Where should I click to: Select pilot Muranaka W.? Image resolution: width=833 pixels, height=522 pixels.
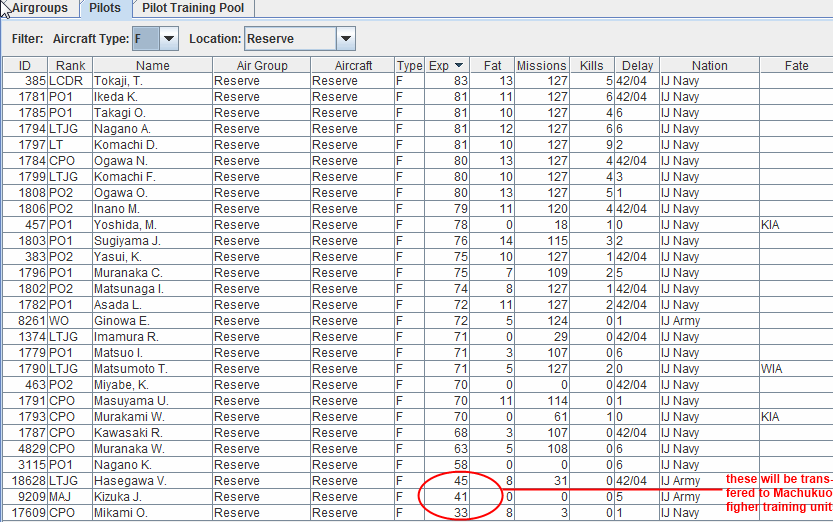(x=152, y=449)
